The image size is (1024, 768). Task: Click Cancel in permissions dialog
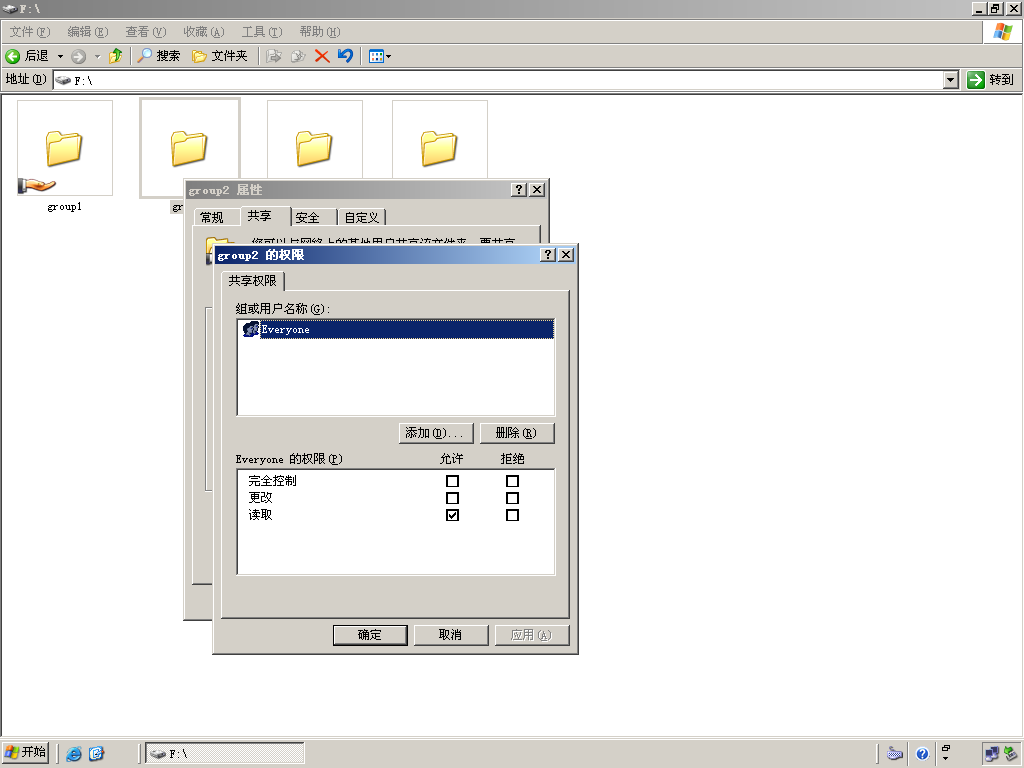[x=451, y=635]
